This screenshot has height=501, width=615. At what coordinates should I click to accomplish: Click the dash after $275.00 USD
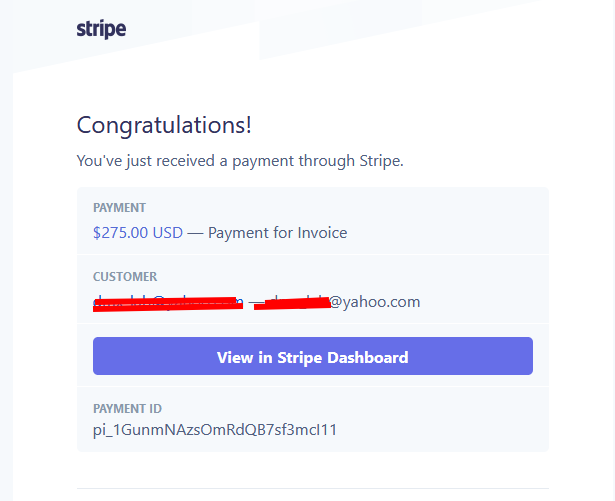[195, 233]
